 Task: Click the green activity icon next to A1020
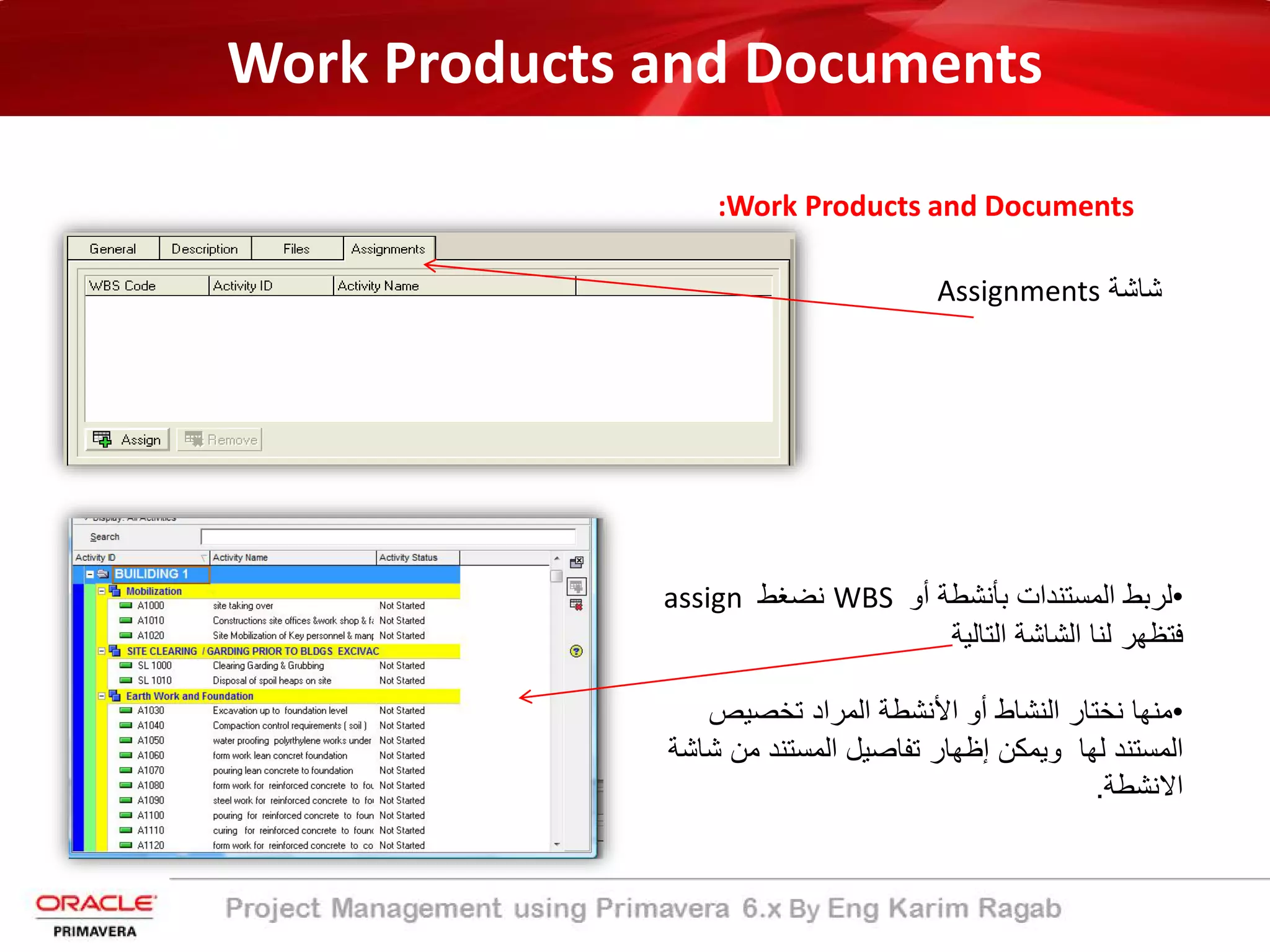click(x=126, y=635)
